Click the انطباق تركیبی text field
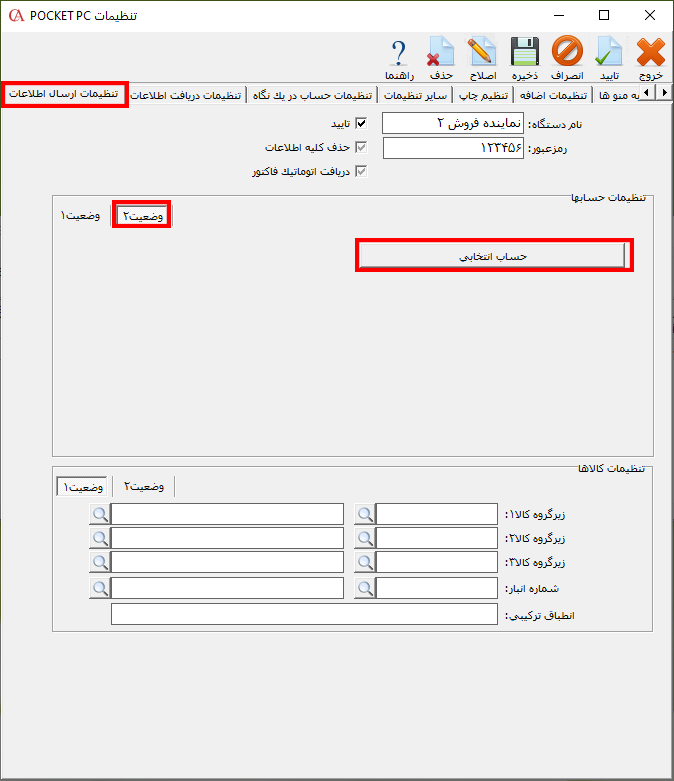 [x=304, y=615]
